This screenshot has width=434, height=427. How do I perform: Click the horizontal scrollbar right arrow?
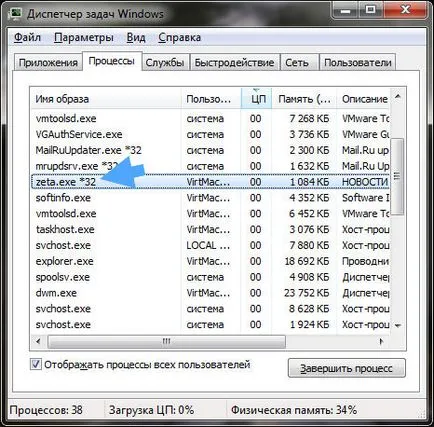click(x=381, y=341)
